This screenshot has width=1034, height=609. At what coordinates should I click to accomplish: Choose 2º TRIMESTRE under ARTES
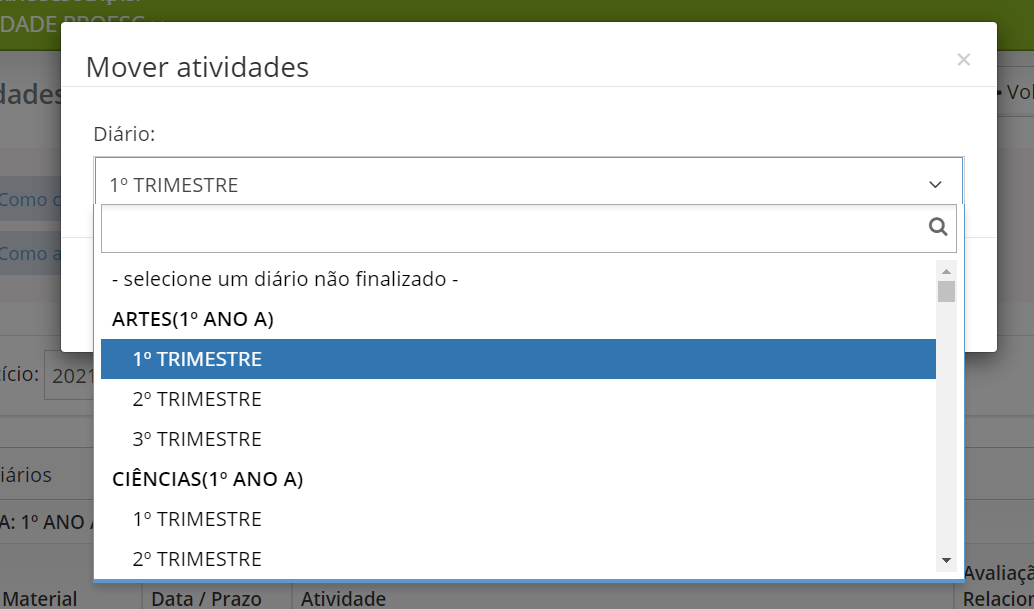click(518, 399)
